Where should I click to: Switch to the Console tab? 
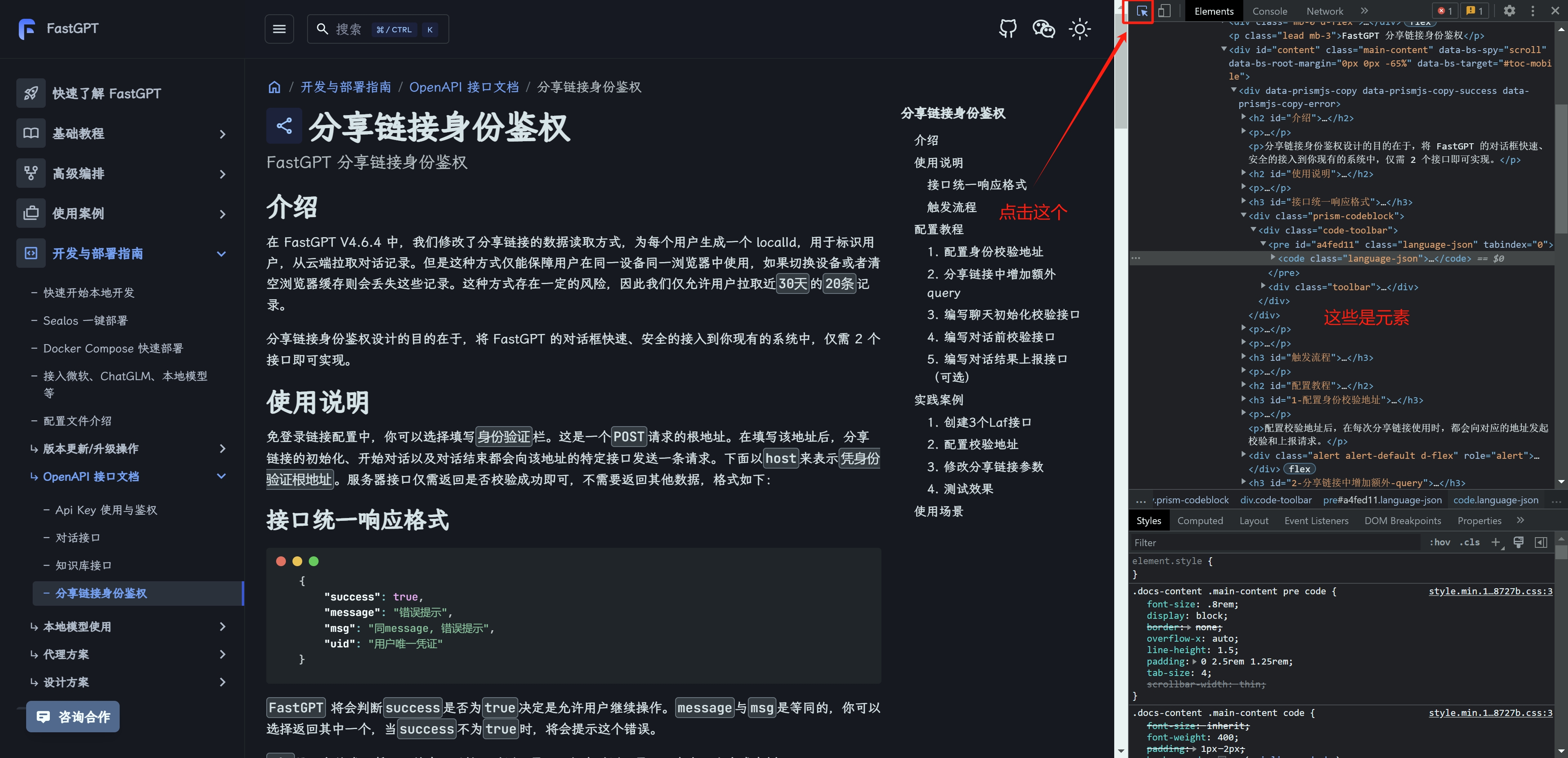[1269, 11]
